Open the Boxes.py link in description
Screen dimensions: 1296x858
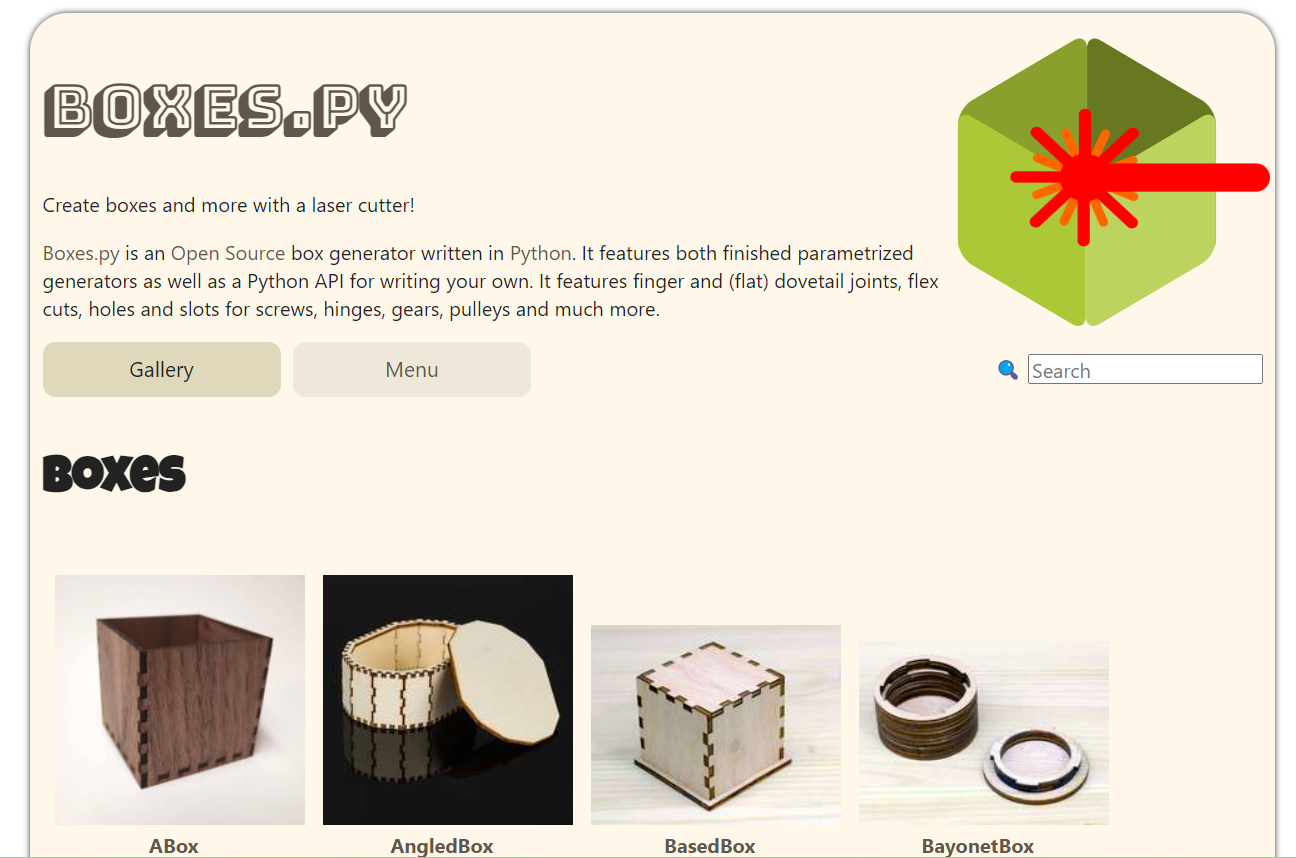(x=81, y=253)
